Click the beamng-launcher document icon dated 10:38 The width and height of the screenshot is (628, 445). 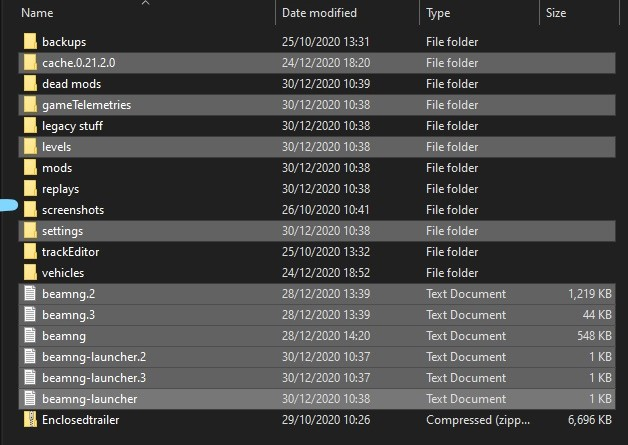(x=30, y=399)
